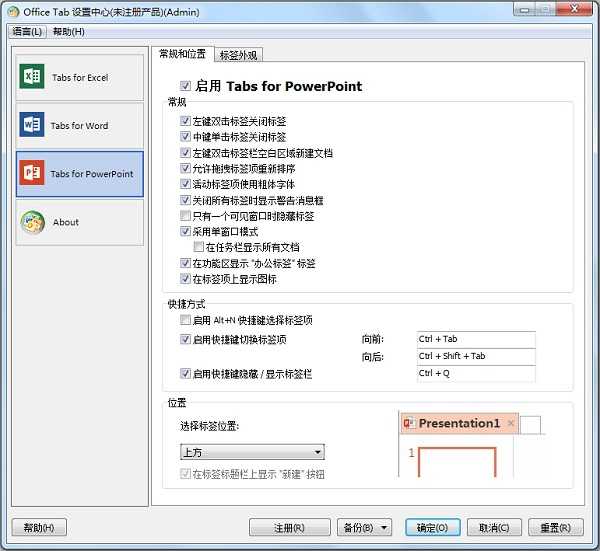Toggle 中键单击标签关闭标签 checkbox
The width and height of the screenshot is (600, 551).
click(x=185, y=137)
